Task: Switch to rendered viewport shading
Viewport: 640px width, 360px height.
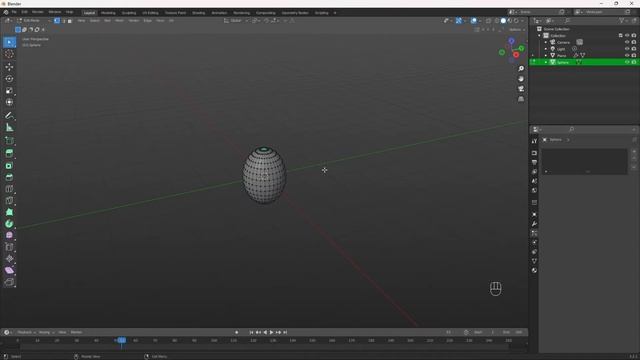Action: [516, 20]
